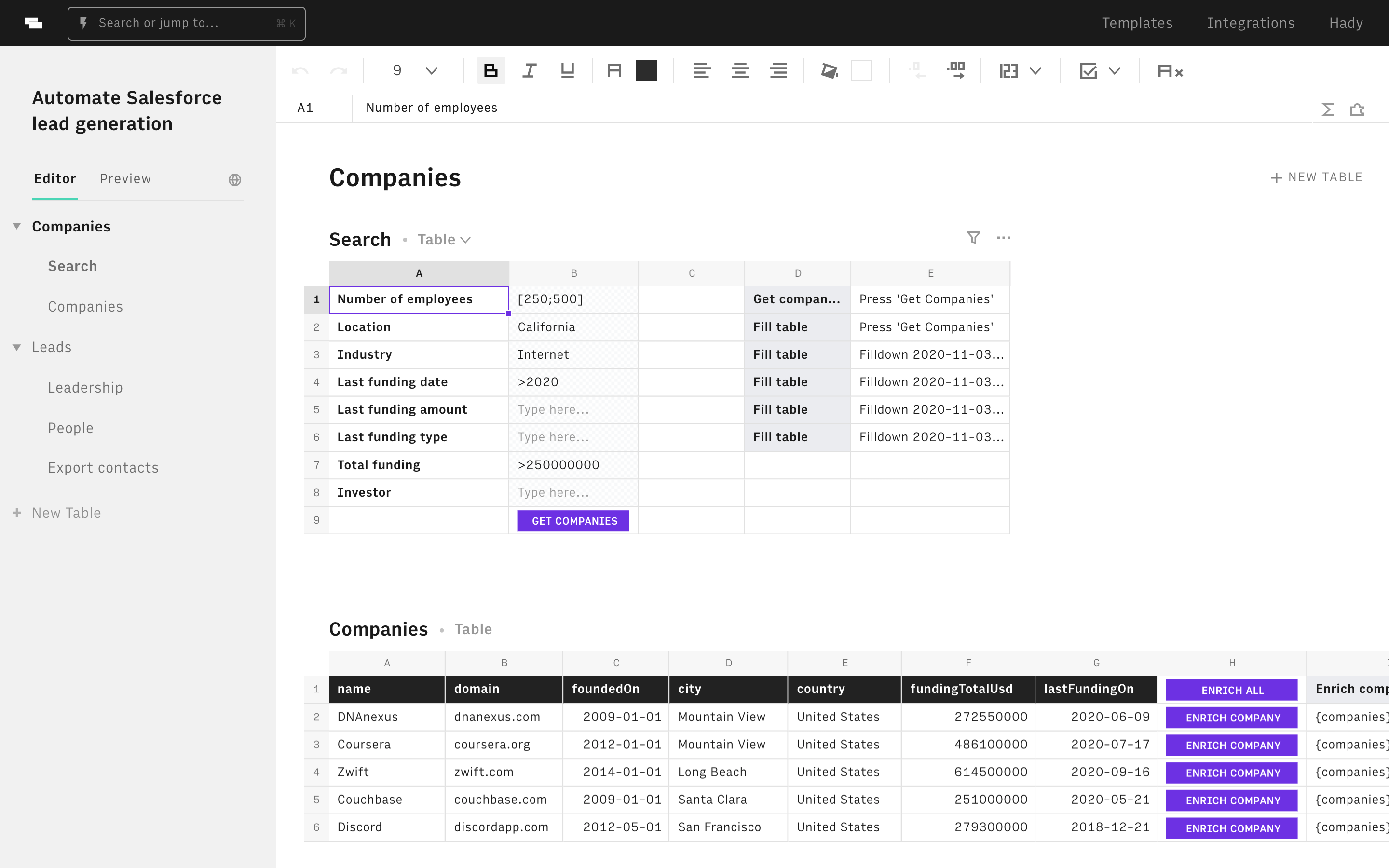
Task: Click the globe publish icon
Action: click(235, 180)
